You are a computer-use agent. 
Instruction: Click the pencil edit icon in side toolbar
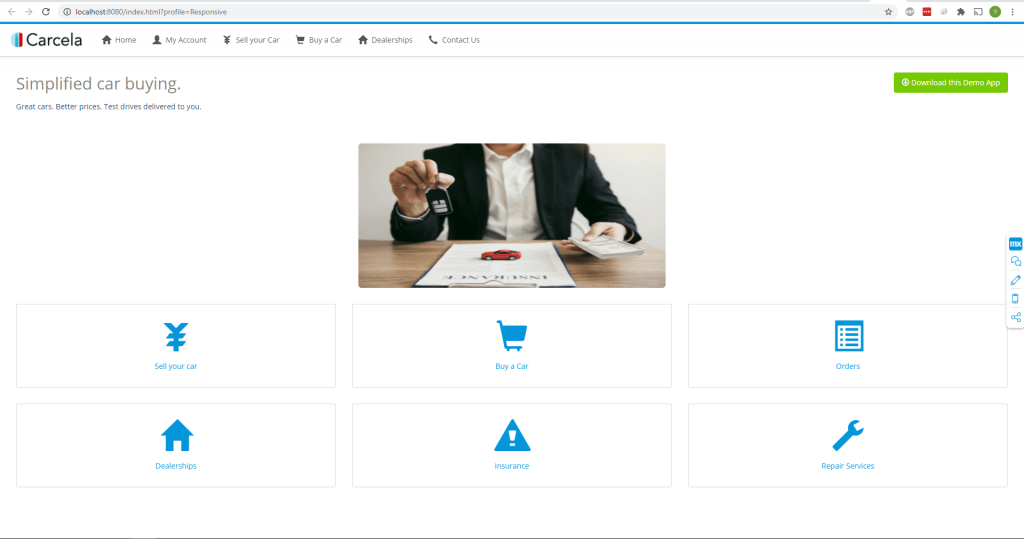1015,280
